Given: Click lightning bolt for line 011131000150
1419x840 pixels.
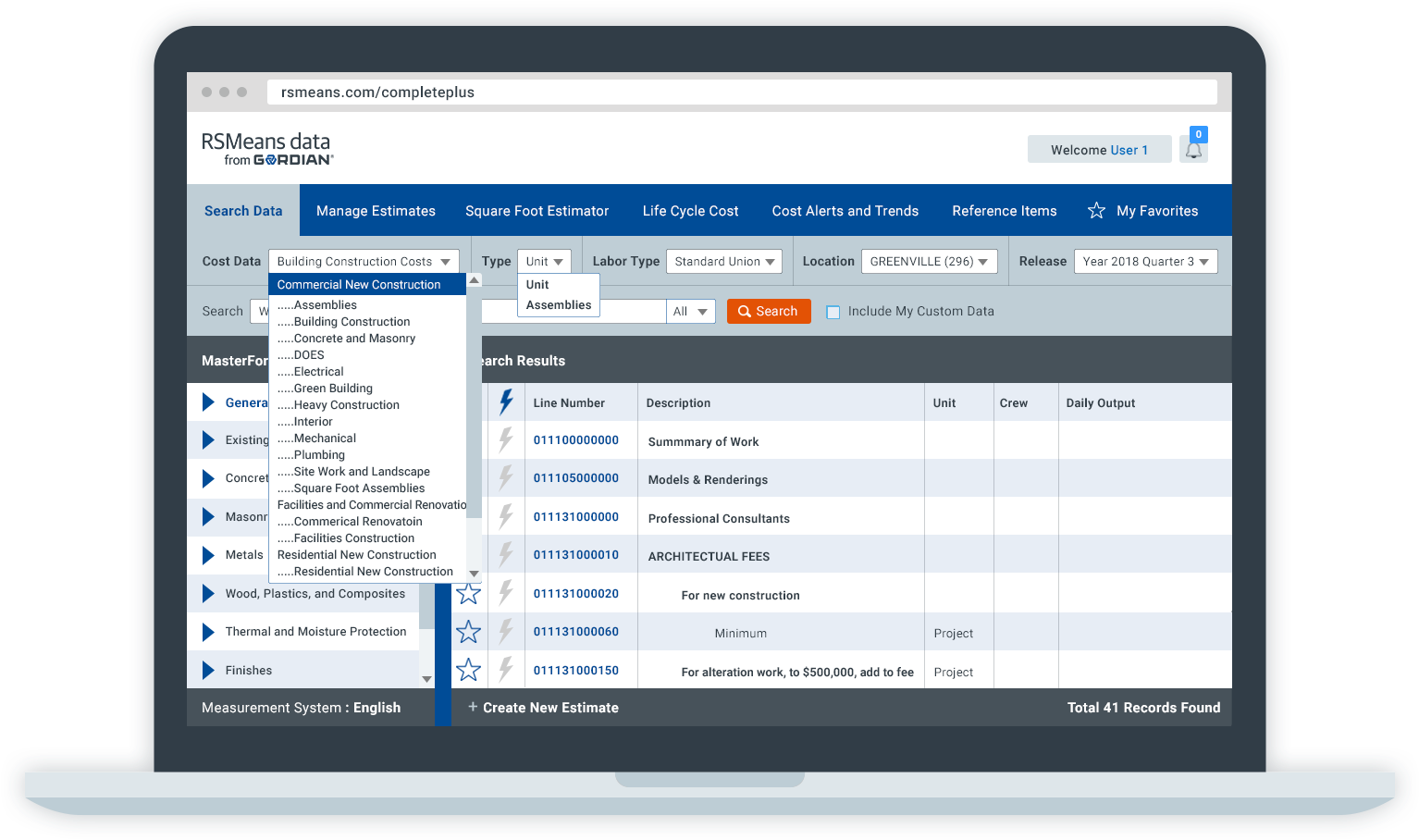Looking at the screenshot, I should tap(506, 670).
